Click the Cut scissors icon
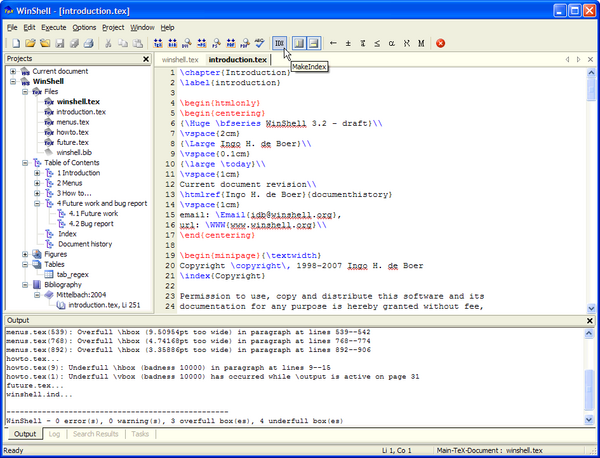Viewport: 600px width, 458px height. (108, 43)
